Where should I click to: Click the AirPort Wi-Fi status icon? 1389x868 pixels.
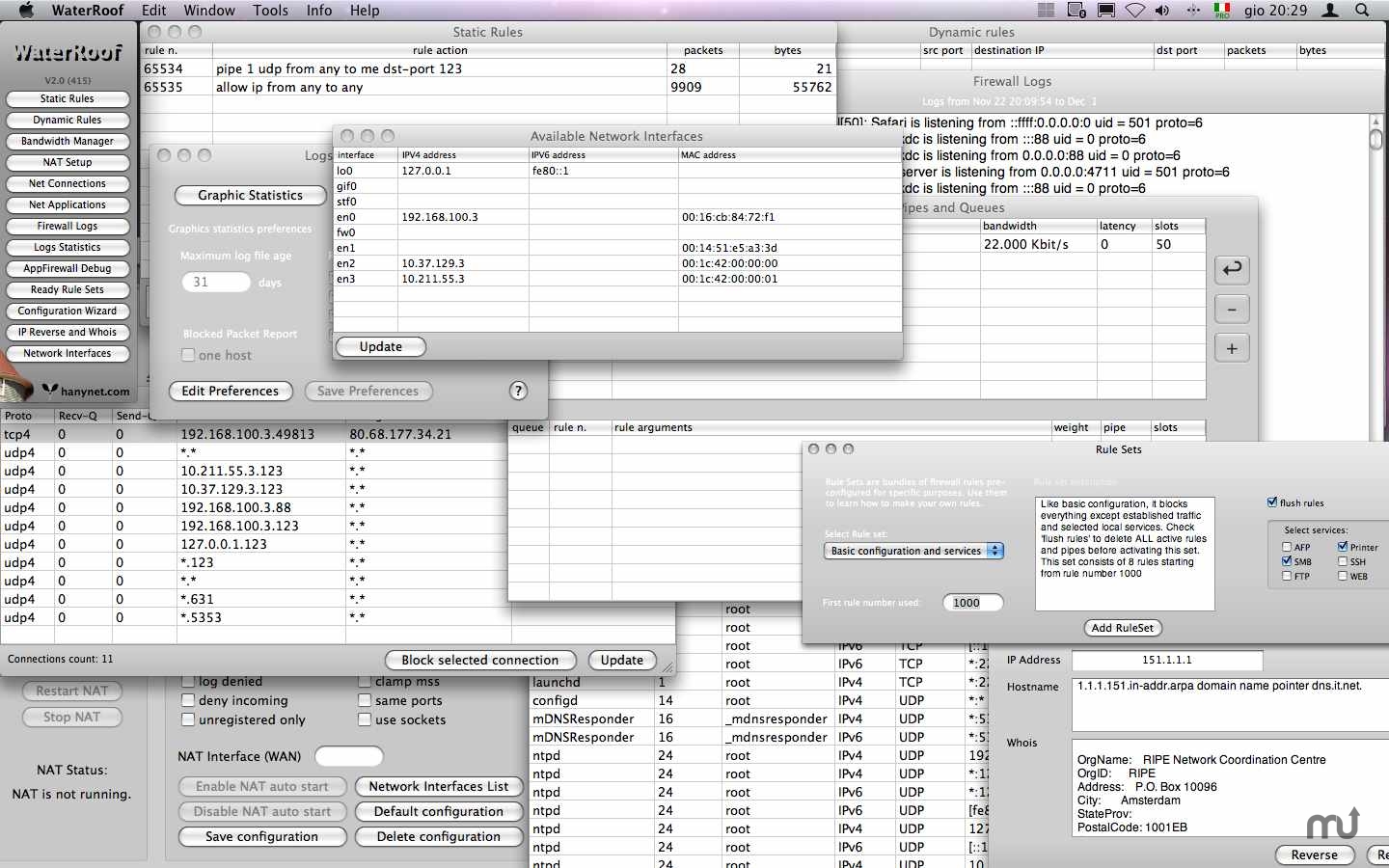pos(1135,10)
